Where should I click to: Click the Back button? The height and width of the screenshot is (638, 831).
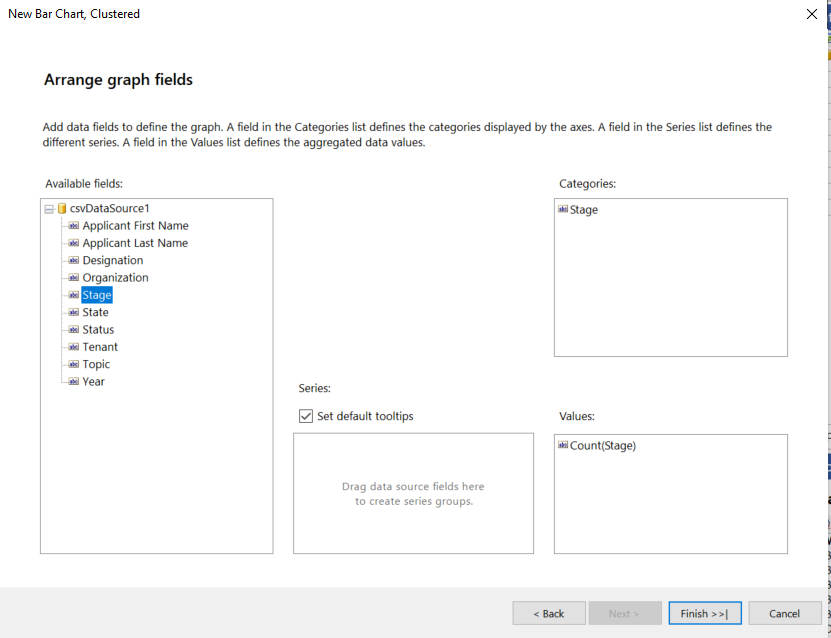pos(549,613)
